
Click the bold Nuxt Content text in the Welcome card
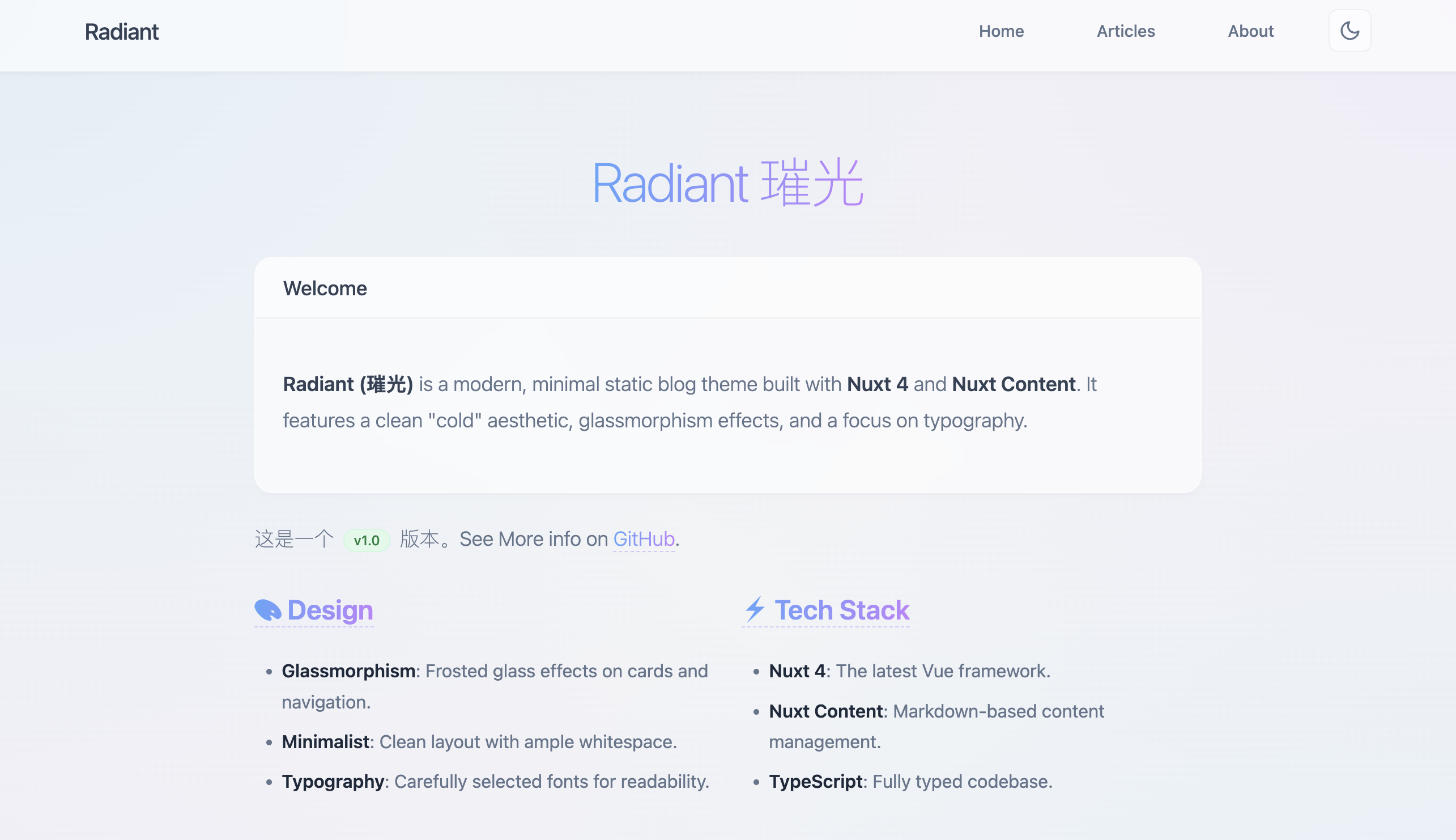click(x=1014, y=384)
